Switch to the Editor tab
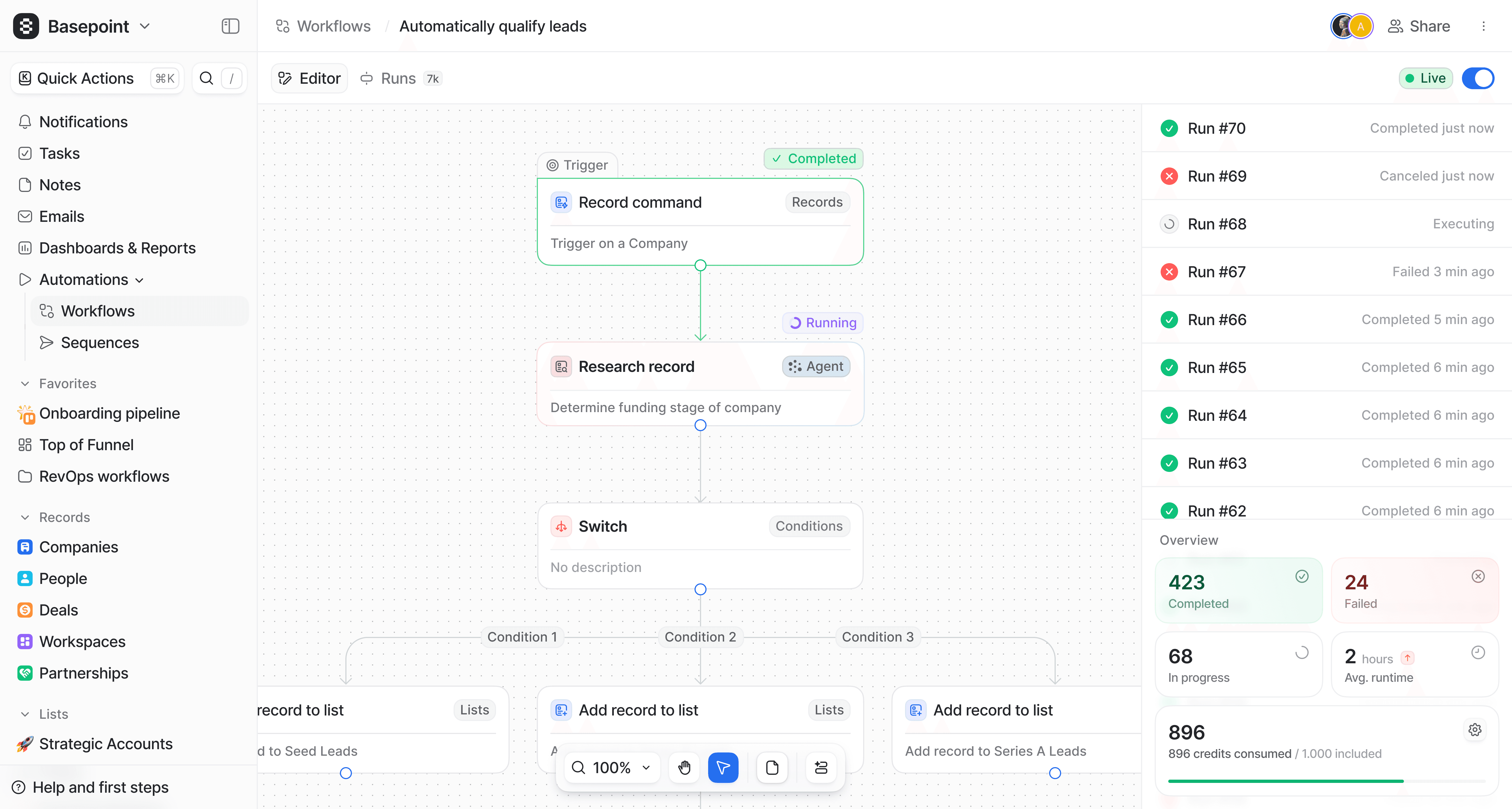1512x809 pixels. (309, 78)
